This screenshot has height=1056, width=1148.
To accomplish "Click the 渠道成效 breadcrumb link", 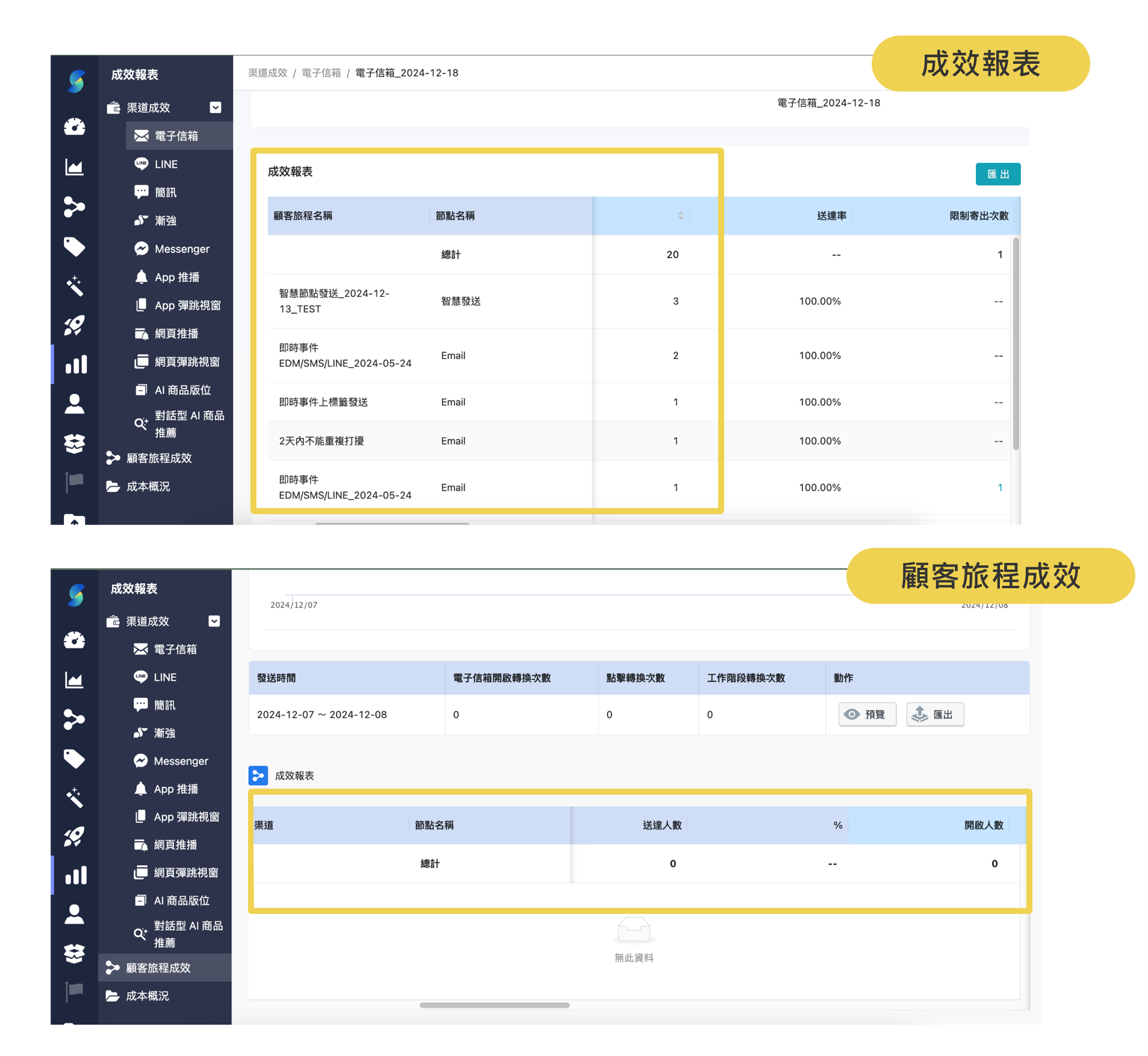I will (267, 72).
